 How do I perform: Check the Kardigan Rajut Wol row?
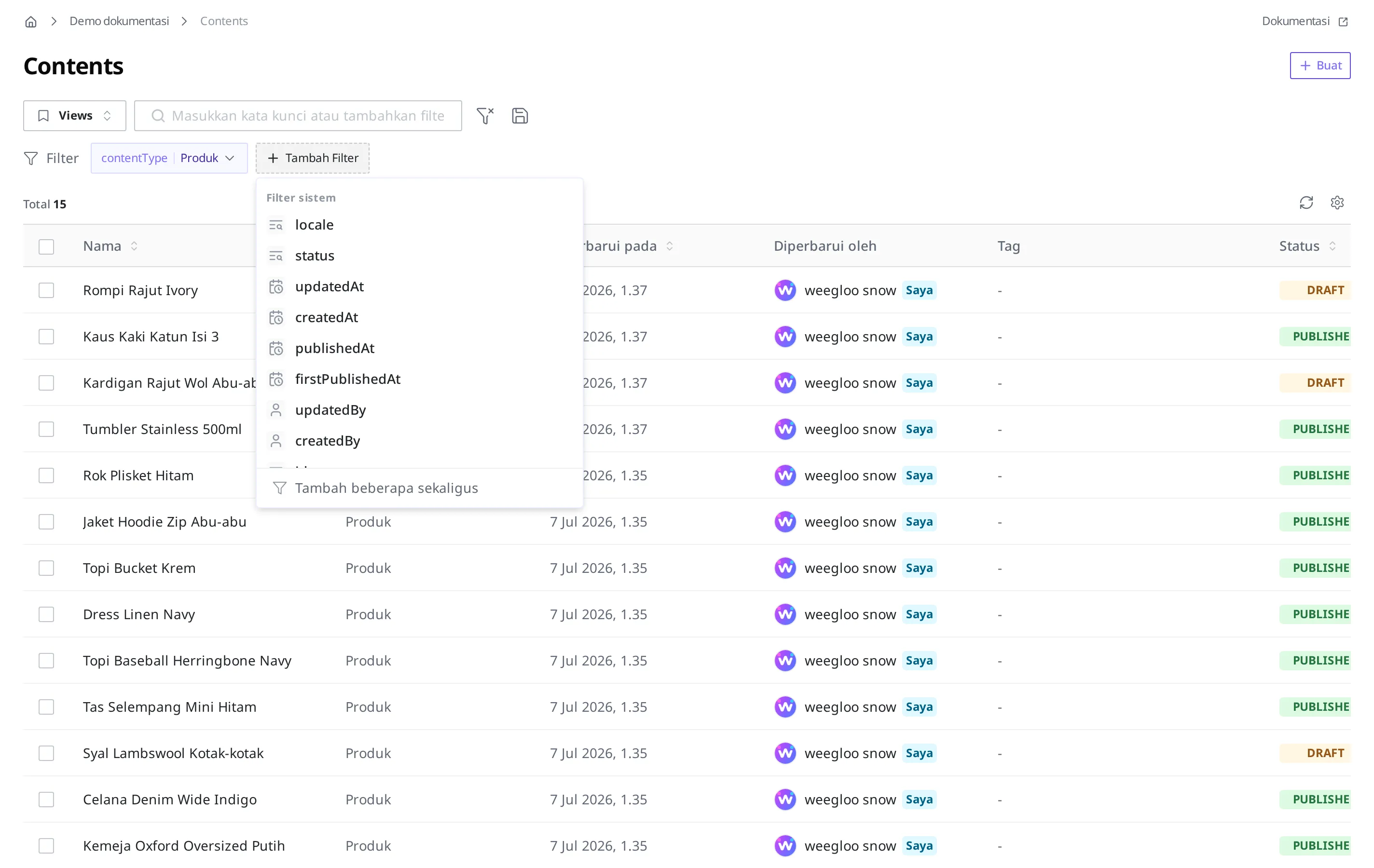(46, 383)
